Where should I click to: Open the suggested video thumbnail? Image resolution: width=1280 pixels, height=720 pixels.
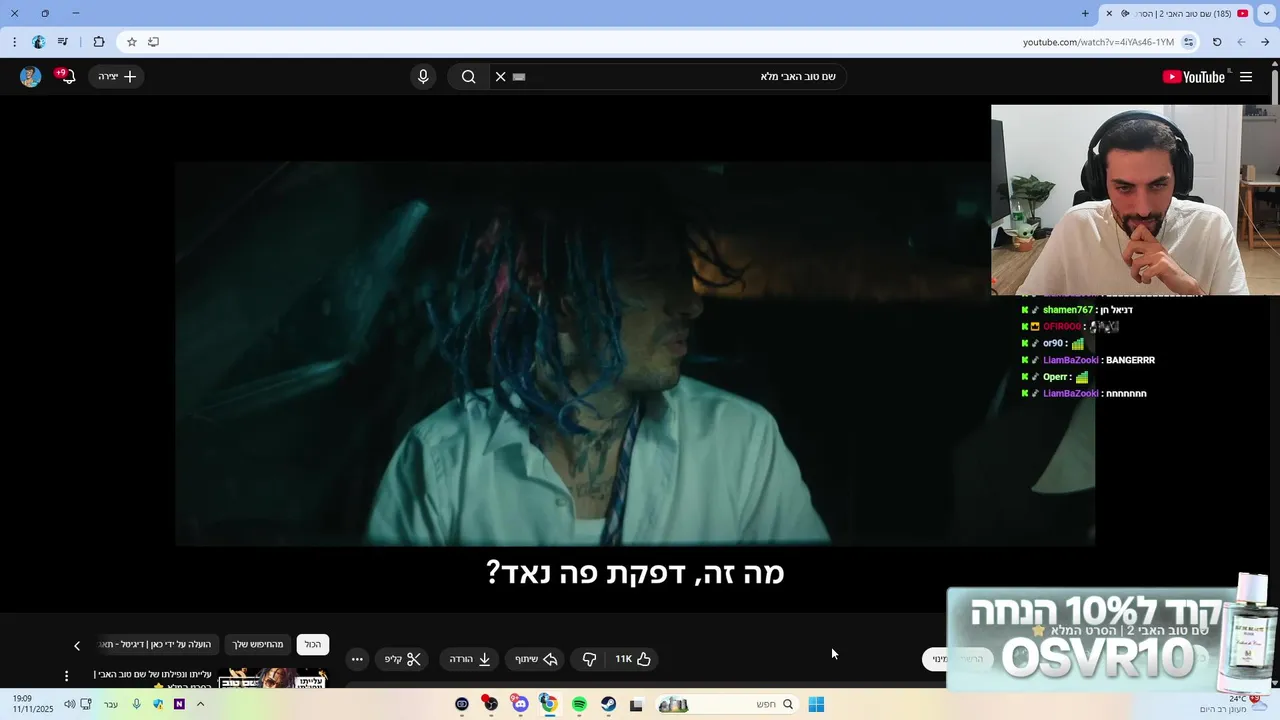[272, 678]
